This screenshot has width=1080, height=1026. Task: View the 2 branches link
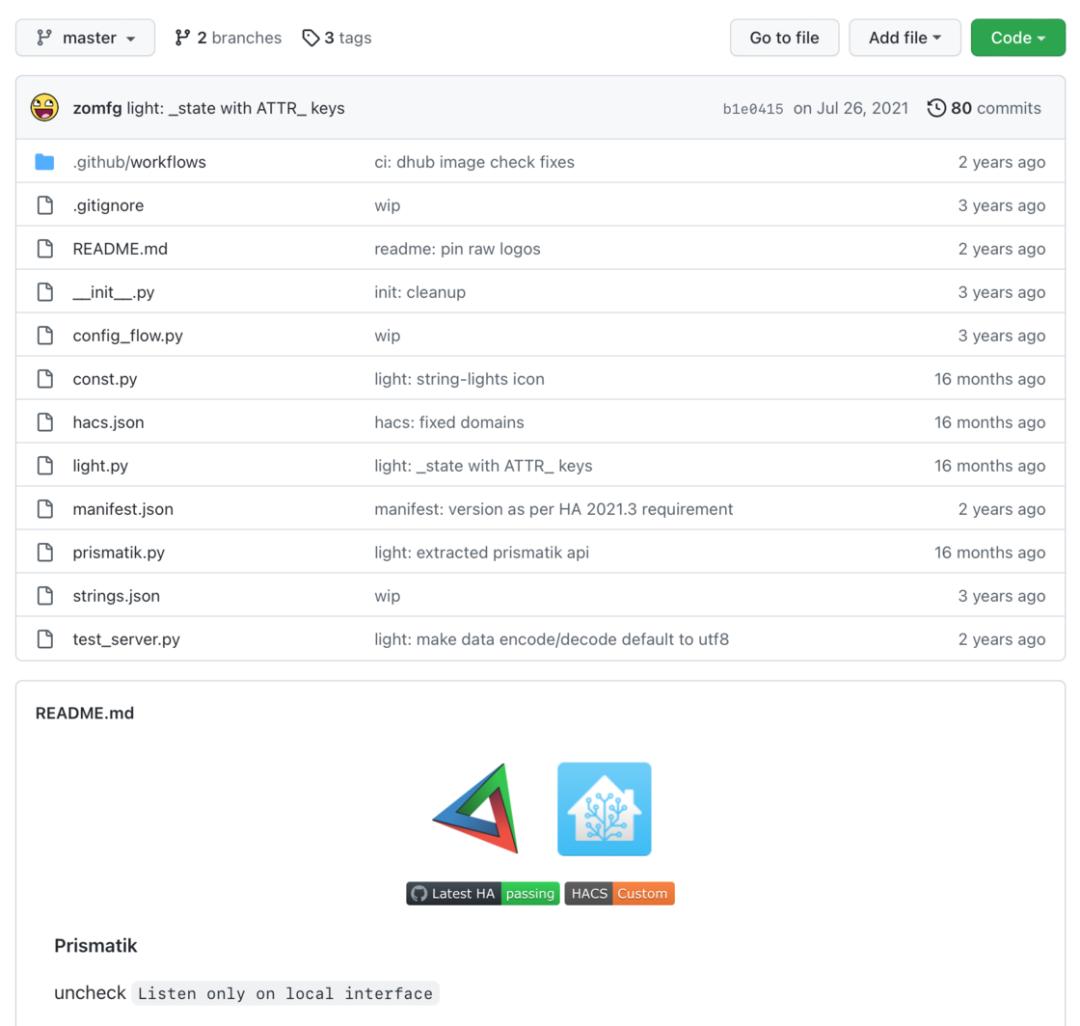click(x=229, y=38)
